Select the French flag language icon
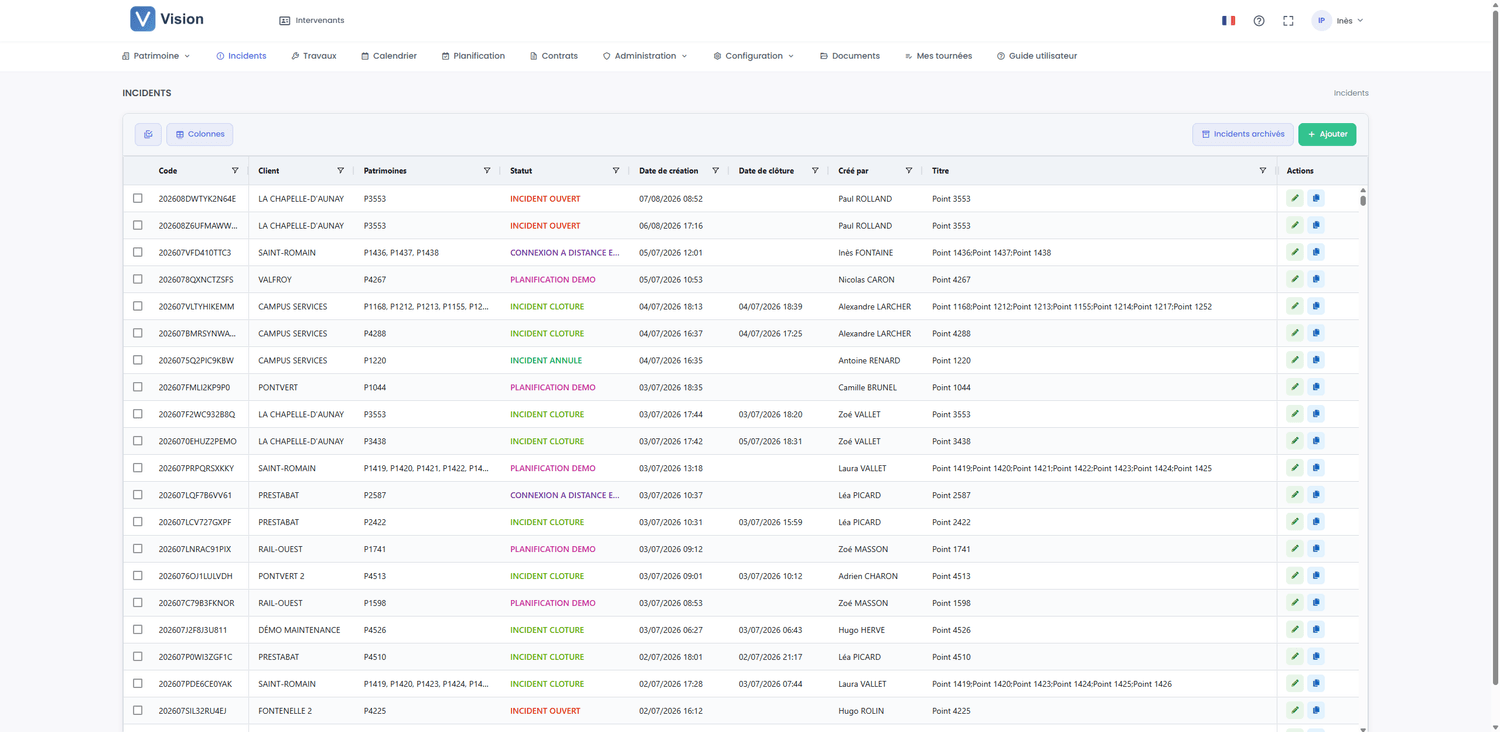 [1228, 20]
